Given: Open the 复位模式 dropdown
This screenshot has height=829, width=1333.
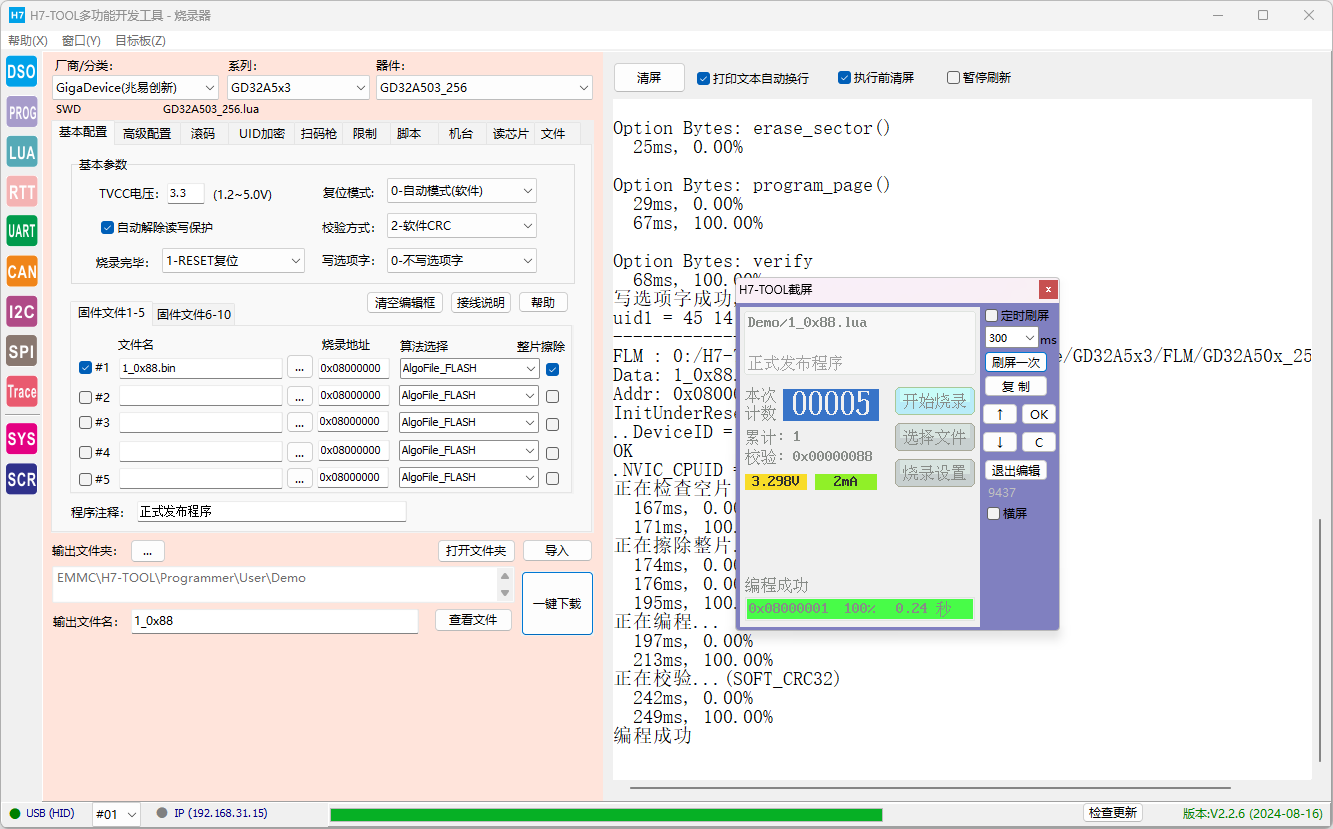Looking at the screenshot, I should pyautogui.click(x=462, y=190).
